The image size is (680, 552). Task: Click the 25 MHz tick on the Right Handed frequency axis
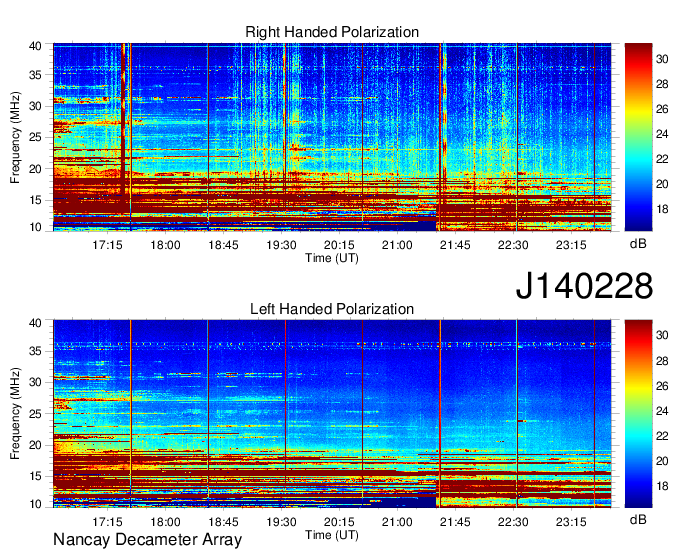pyautogui.click(x=35, y=137)
